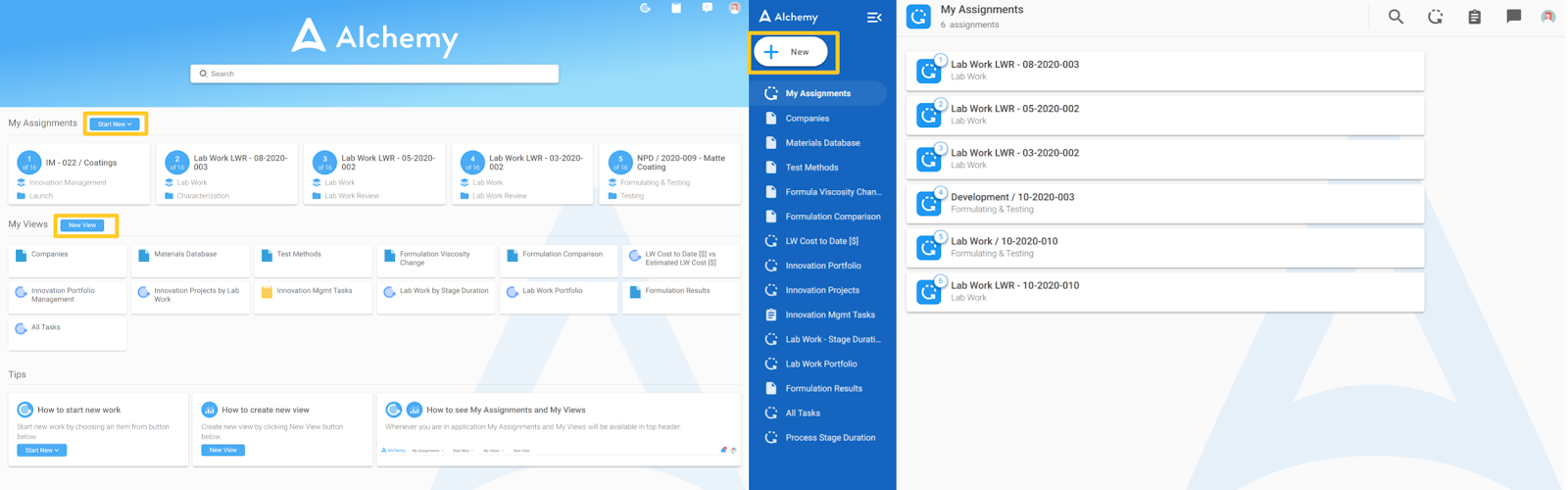
Task: Open the profile avatar in My Assignments top bar
Action: click(1548, 17)
